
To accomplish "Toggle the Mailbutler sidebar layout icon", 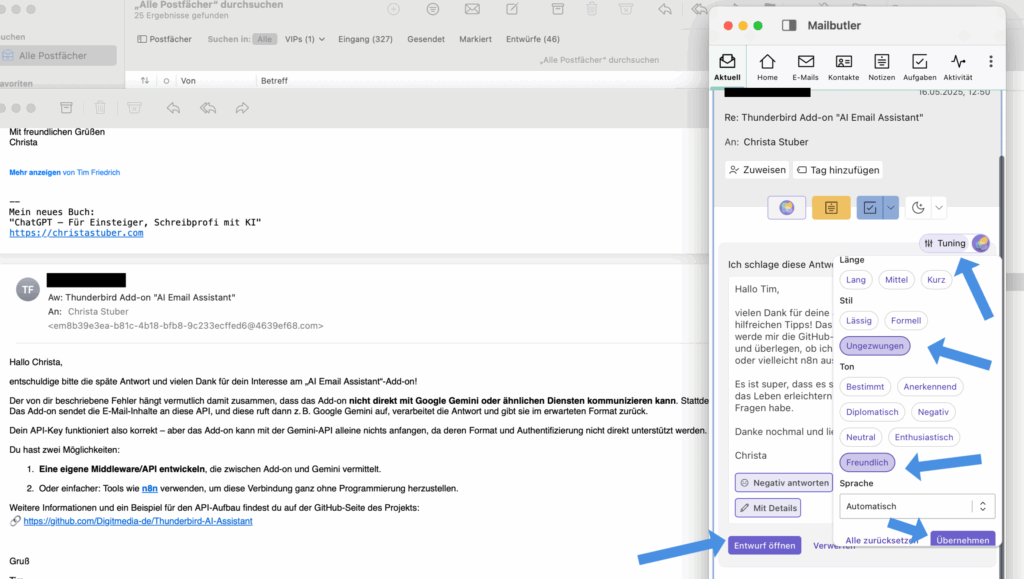I will pos(789,25).
